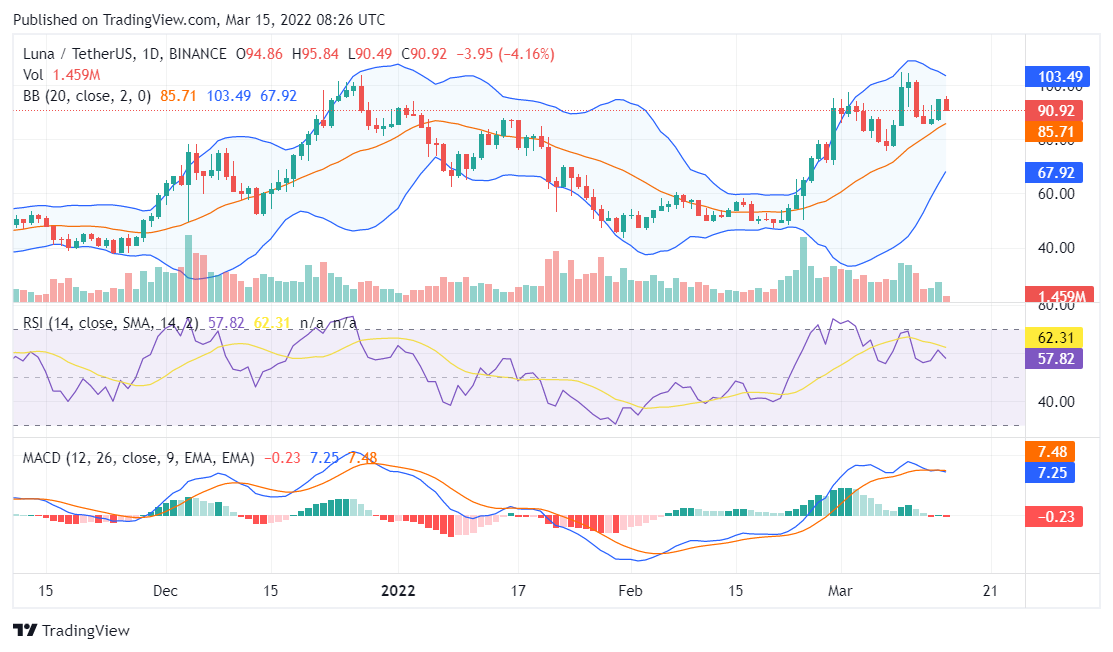The width and height of the screenshot is (1113, 652).
Task: Select the BB (20, close, 2, 0) indicator legend
Action: 87,96
